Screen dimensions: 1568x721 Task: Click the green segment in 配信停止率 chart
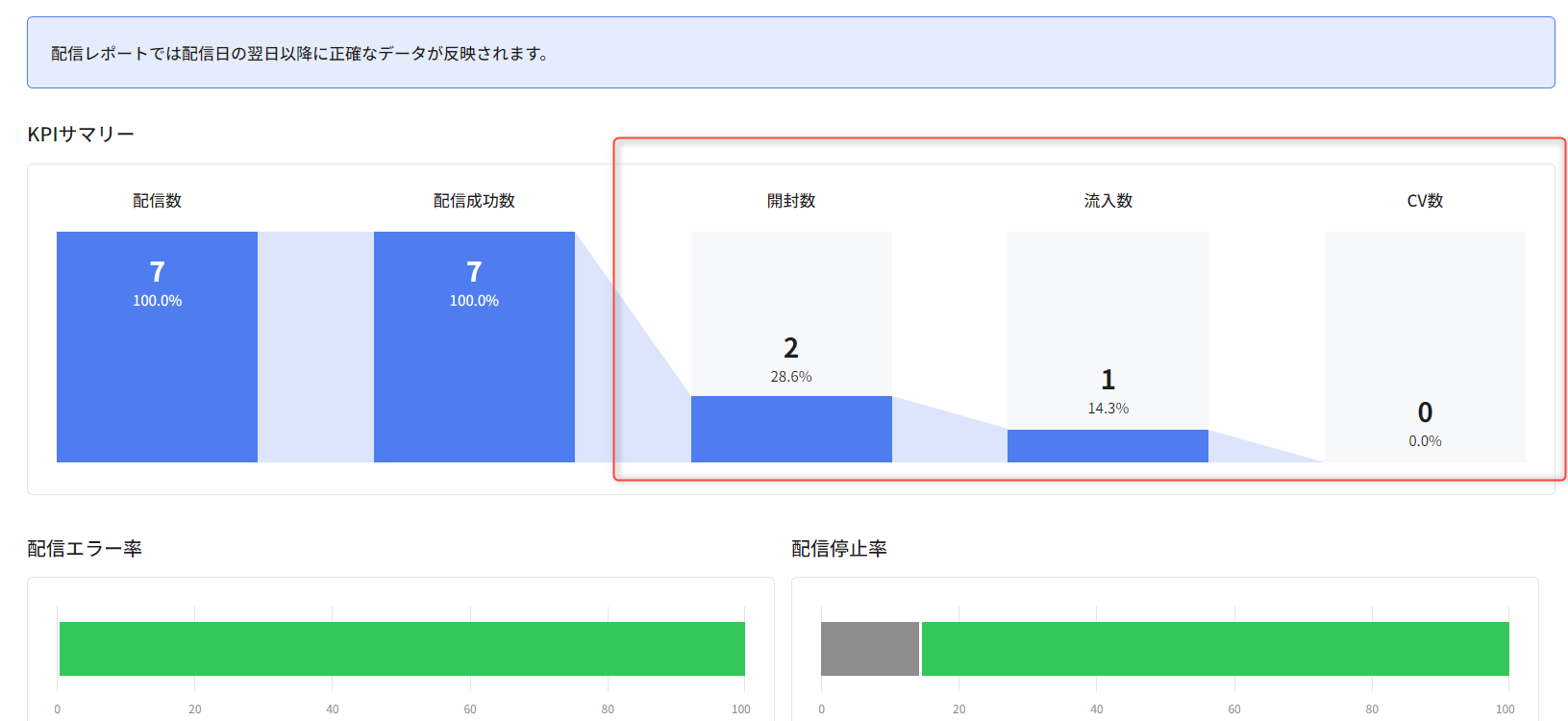coord(1215,649)
